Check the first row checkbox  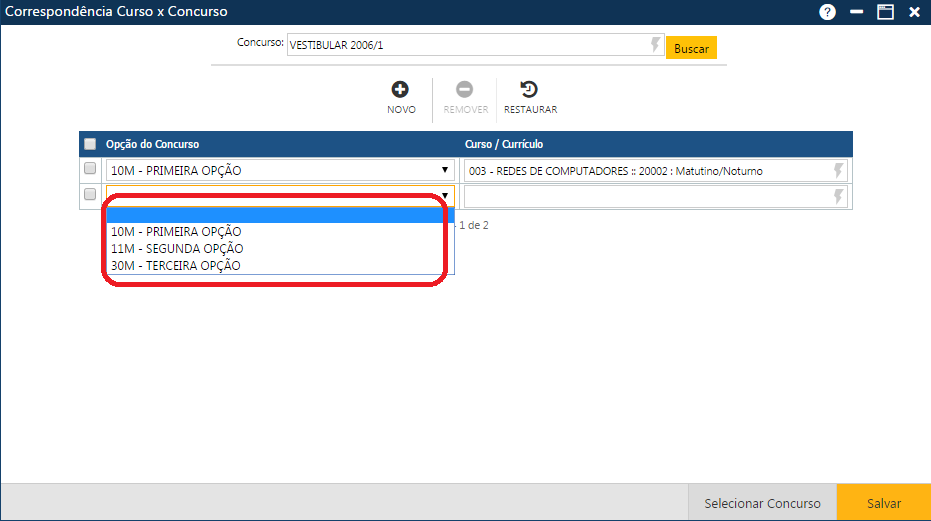click(x=90, y=169)
